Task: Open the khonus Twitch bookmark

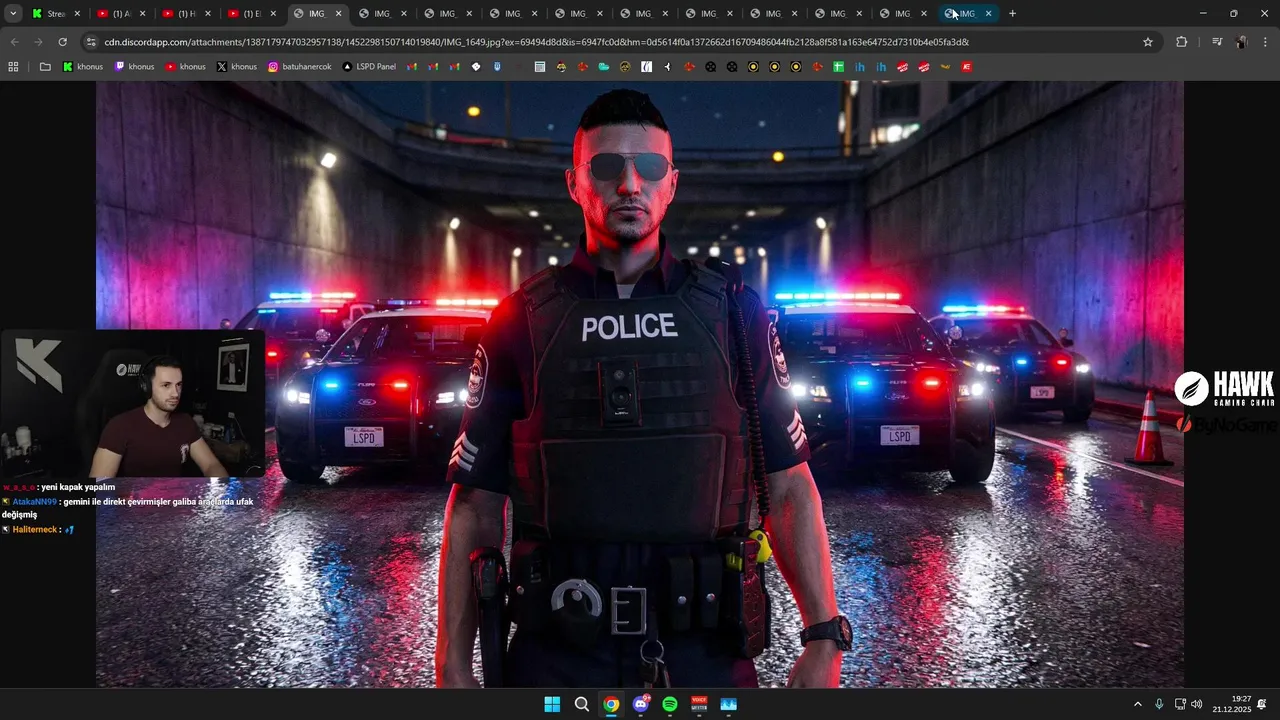Action: (134, 67)
